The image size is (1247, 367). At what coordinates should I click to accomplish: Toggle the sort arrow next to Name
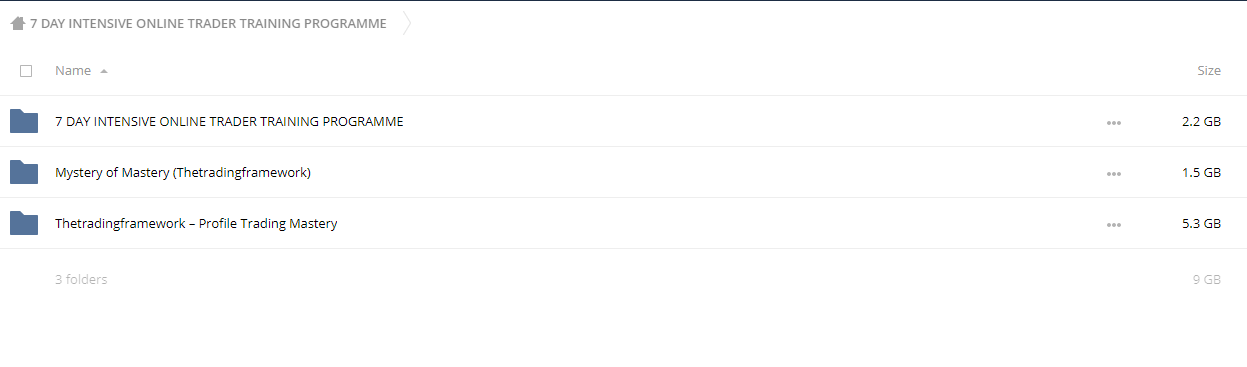pyautogui.click(x=104, y=72)
